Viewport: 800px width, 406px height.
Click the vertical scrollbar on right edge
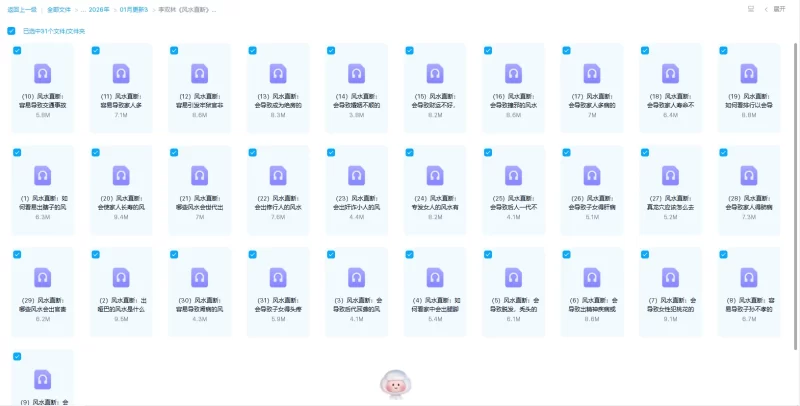click(796, 196)
